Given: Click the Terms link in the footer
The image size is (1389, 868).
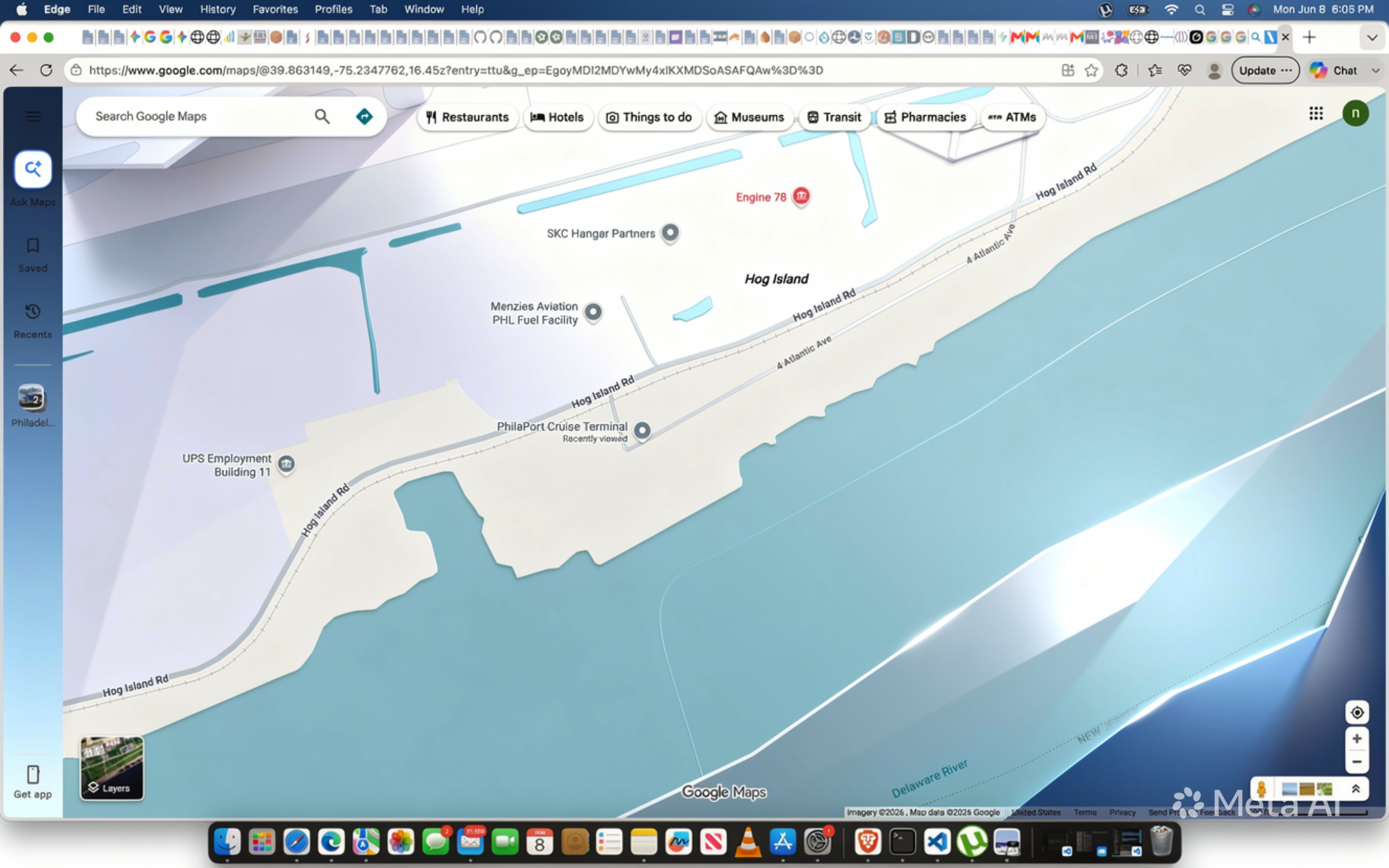Looking at the screenshot, I should click(1085, 812).
